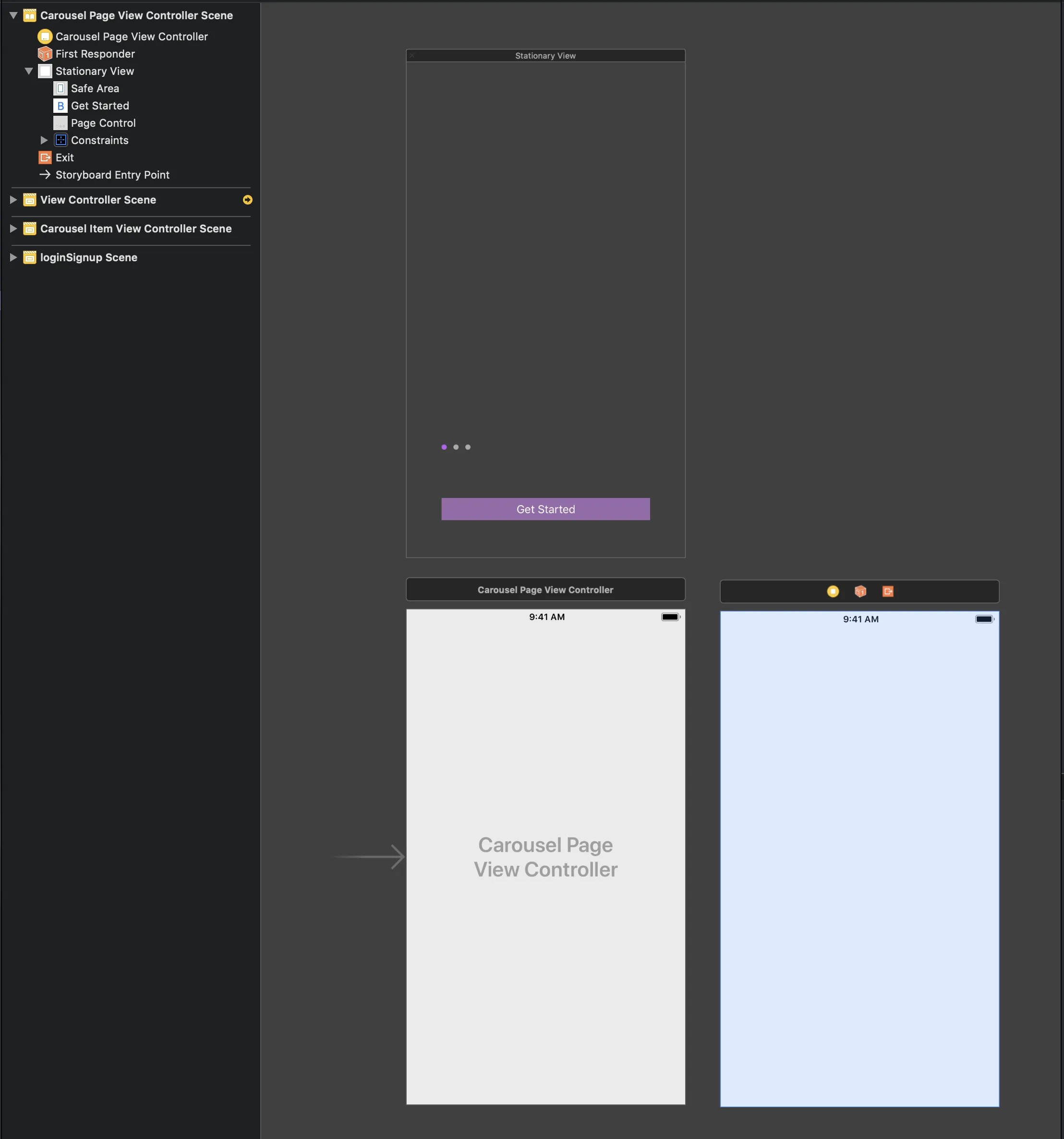Image resolution: width=1064 pixels, height=1139 pixels.
Task: Select the Exit item in the outline
Action: tap(64, 158)
